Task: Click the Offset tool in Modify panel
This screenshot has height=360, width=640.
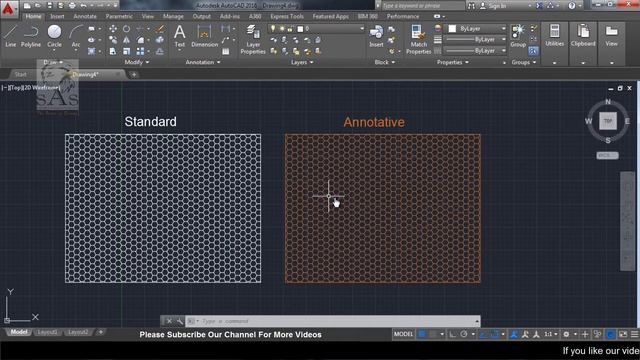Action: point(160,51)
